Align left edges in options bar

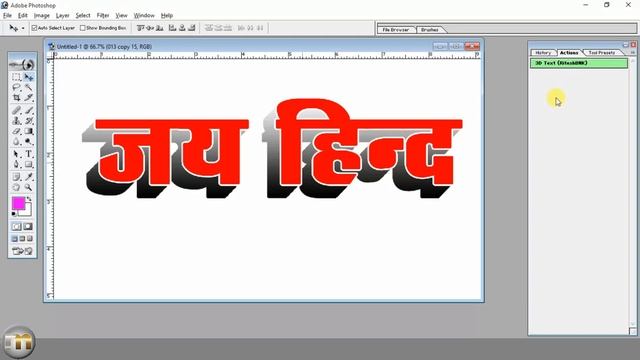[x=172, y=28]
